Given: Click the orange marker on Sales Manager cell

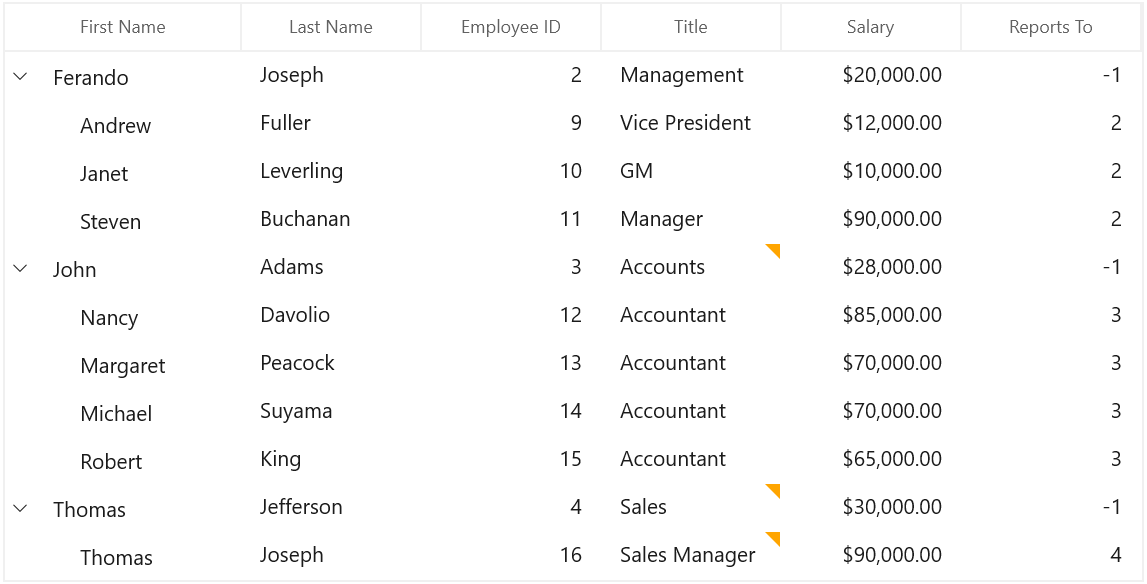Looking at the screenshot, I should click(x=773, y=539).
